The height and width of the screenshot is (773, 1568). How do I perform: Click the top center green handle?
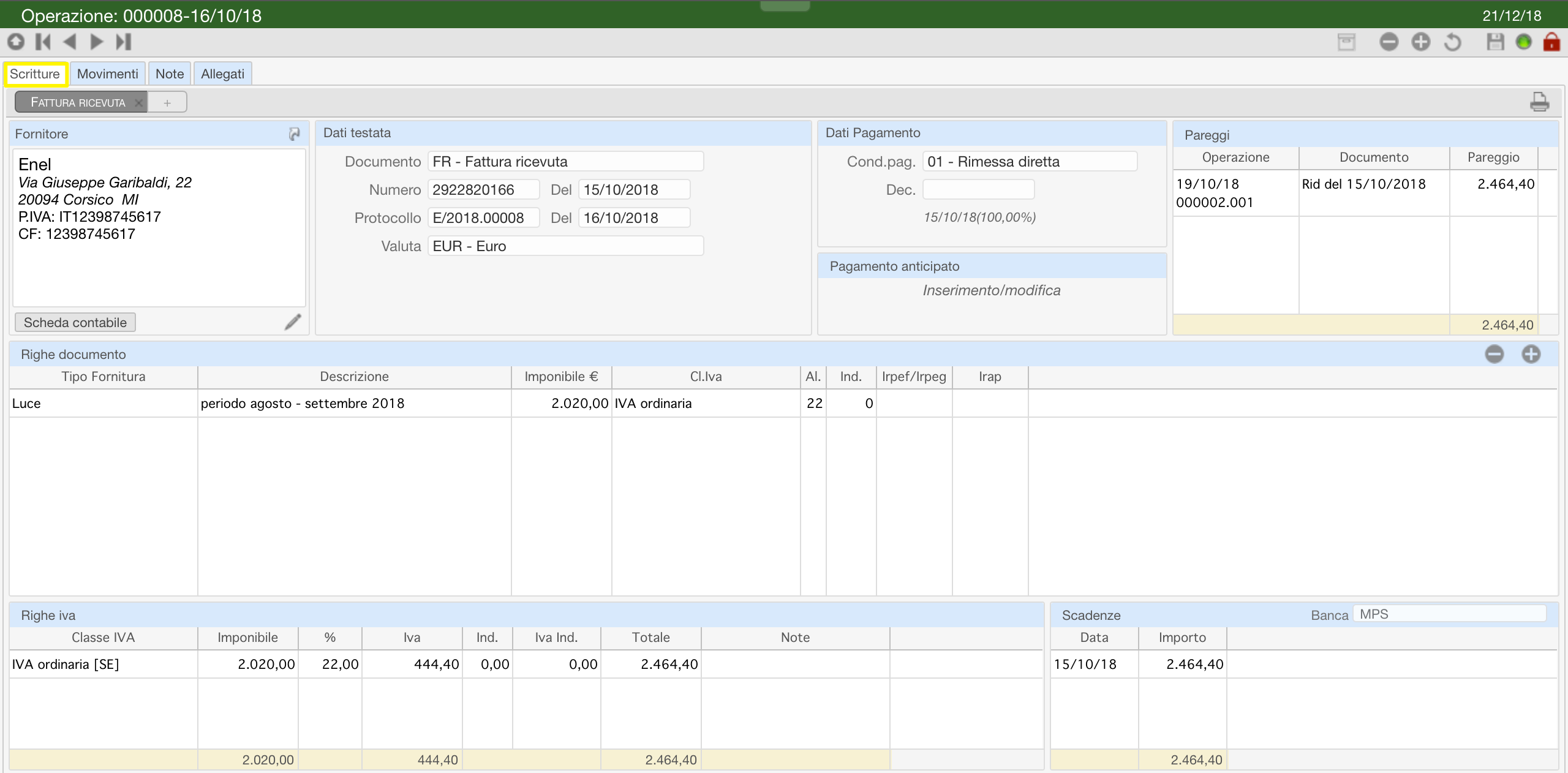[x=785, y=6]
